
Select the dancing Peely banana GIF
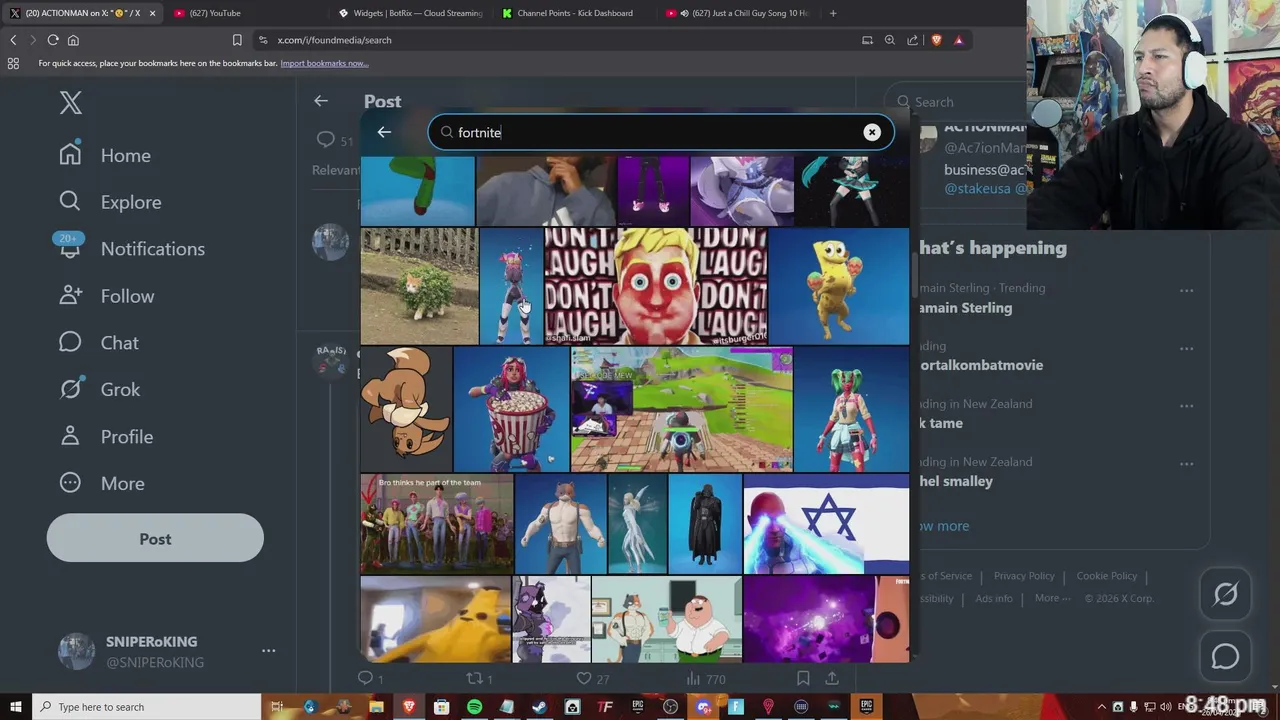[839, 286]
